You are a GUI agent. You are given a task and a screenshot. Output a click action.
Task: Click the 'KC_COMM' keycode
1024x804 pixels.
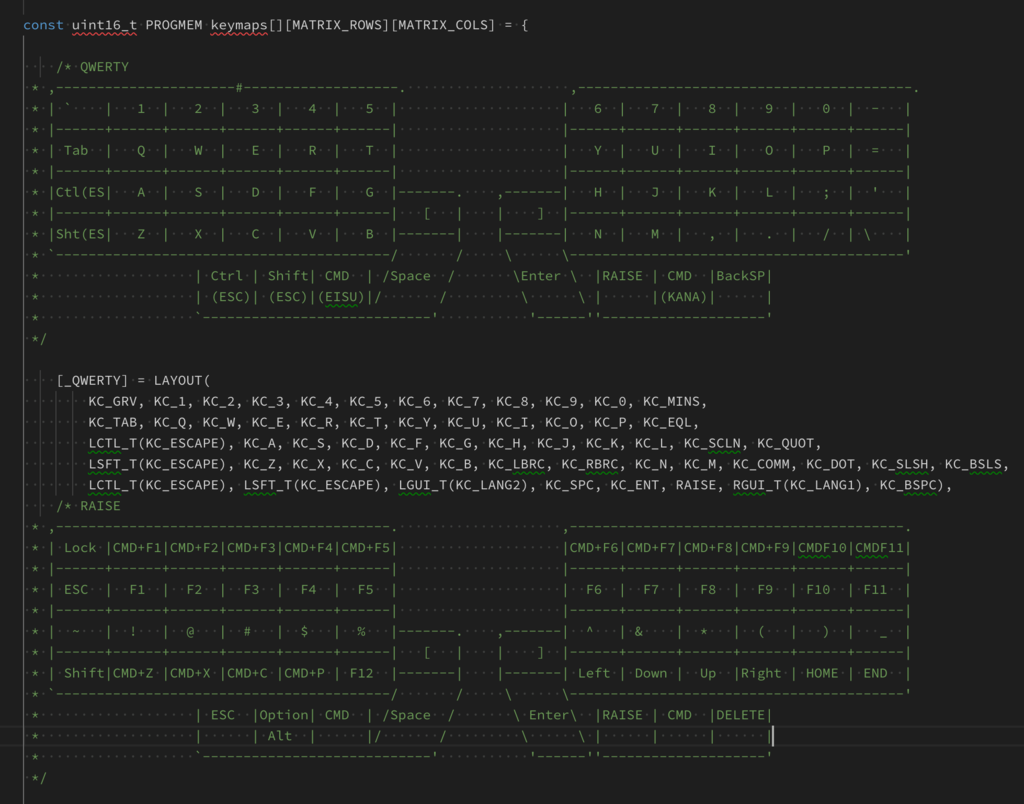761,464
